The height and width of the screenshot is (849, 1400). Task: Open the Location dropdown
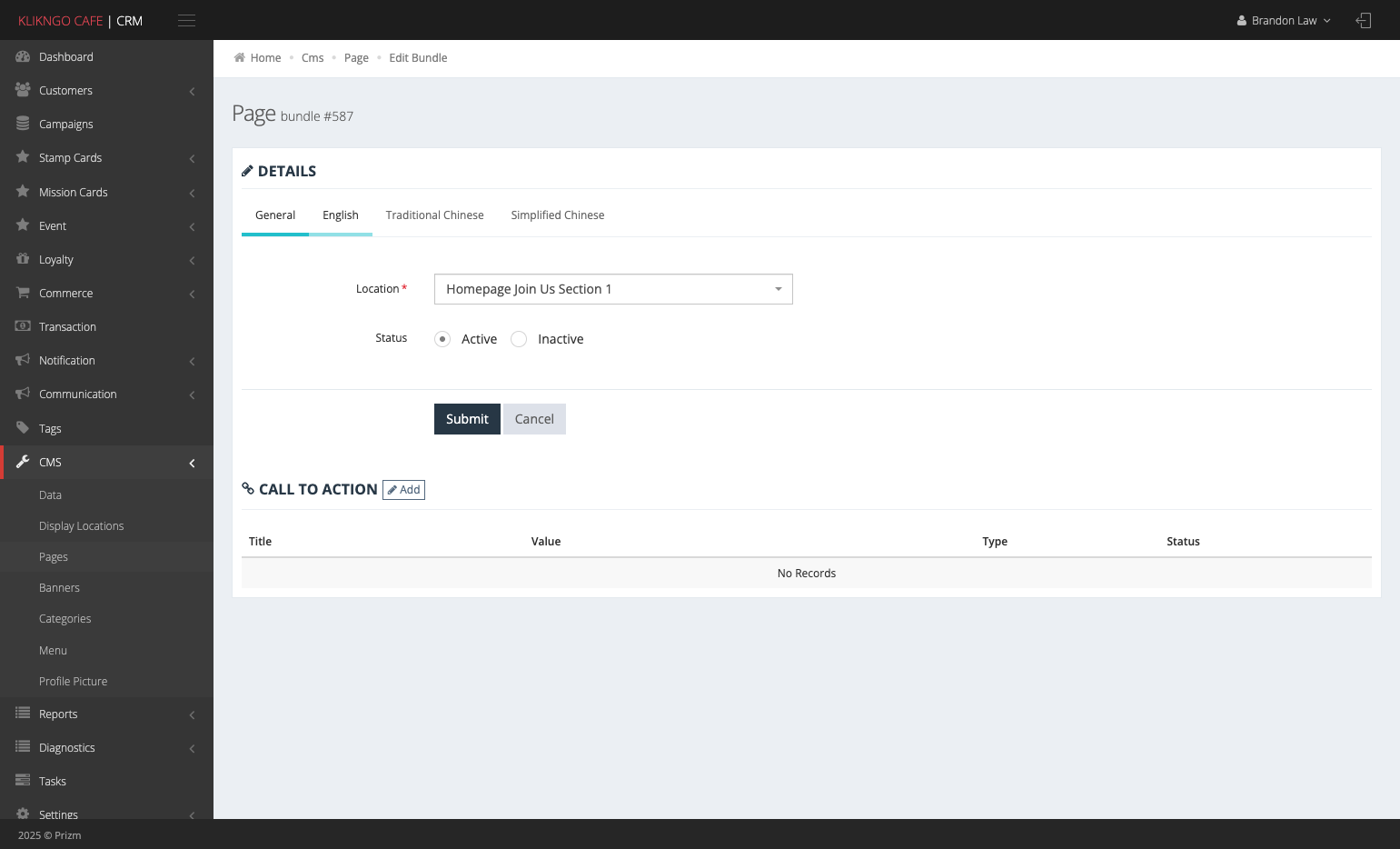(x=613, y=289)
